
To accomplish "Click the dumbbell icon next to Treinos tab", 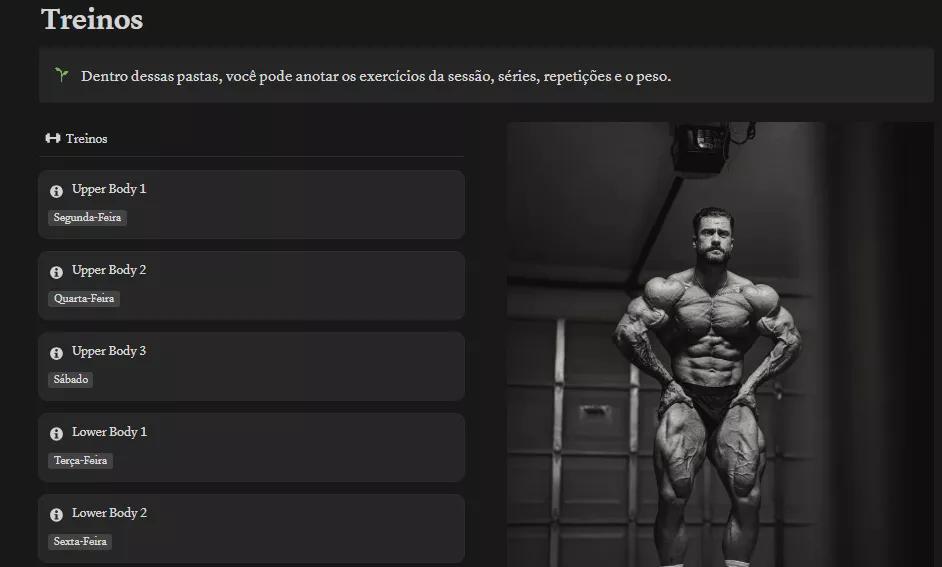I will [53, 138].
